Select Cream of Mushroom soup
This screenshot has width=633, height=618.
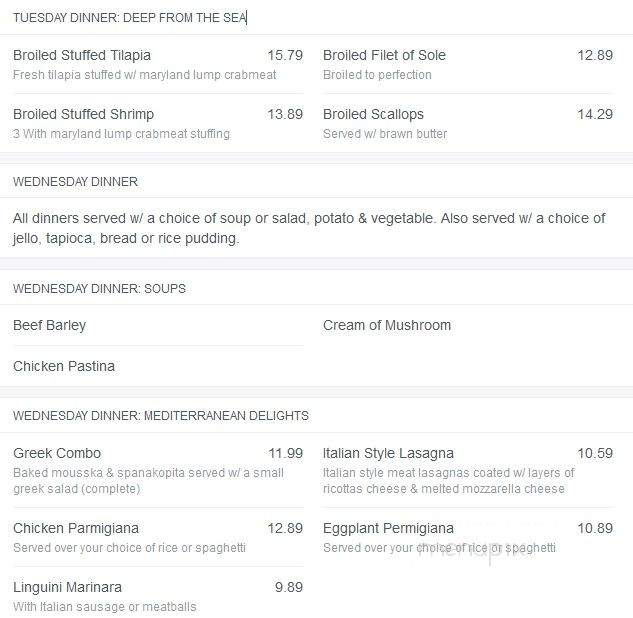pos(387,325)
